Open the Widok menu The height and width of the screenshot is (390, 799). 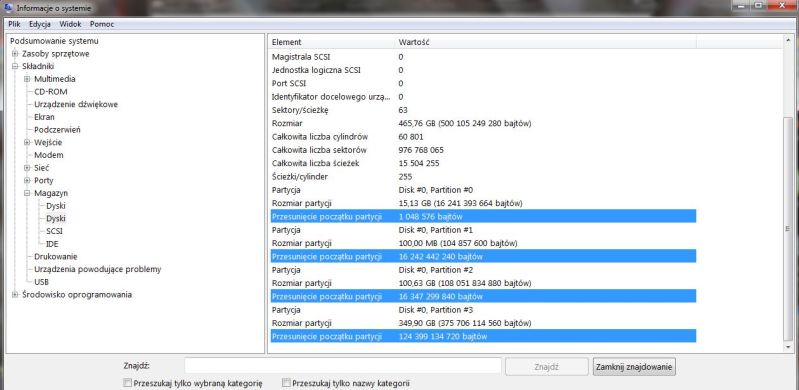[x=70, y=24]
